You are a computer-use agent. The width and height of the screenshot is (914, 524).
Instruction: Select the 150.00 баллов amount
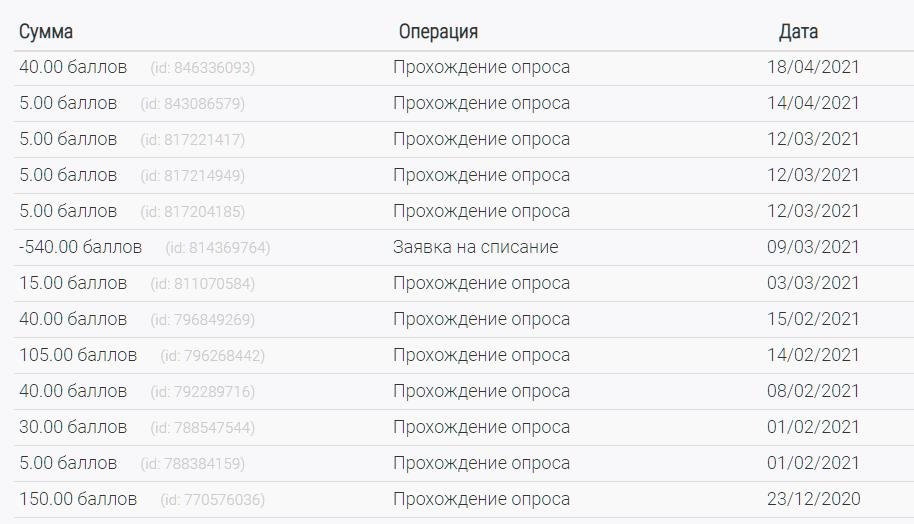[x=78, y=499]
